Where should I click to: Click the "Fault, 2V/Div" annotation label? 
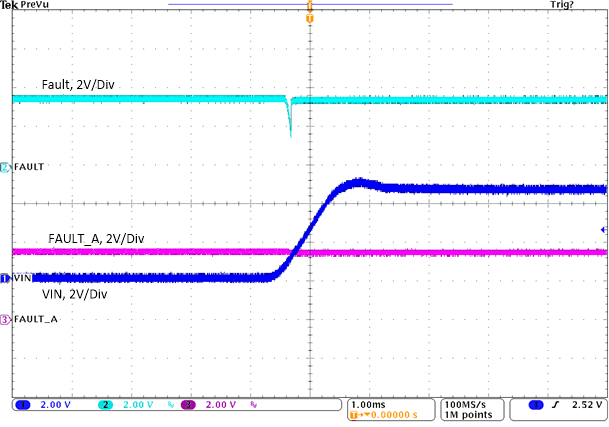coord(78,84)
